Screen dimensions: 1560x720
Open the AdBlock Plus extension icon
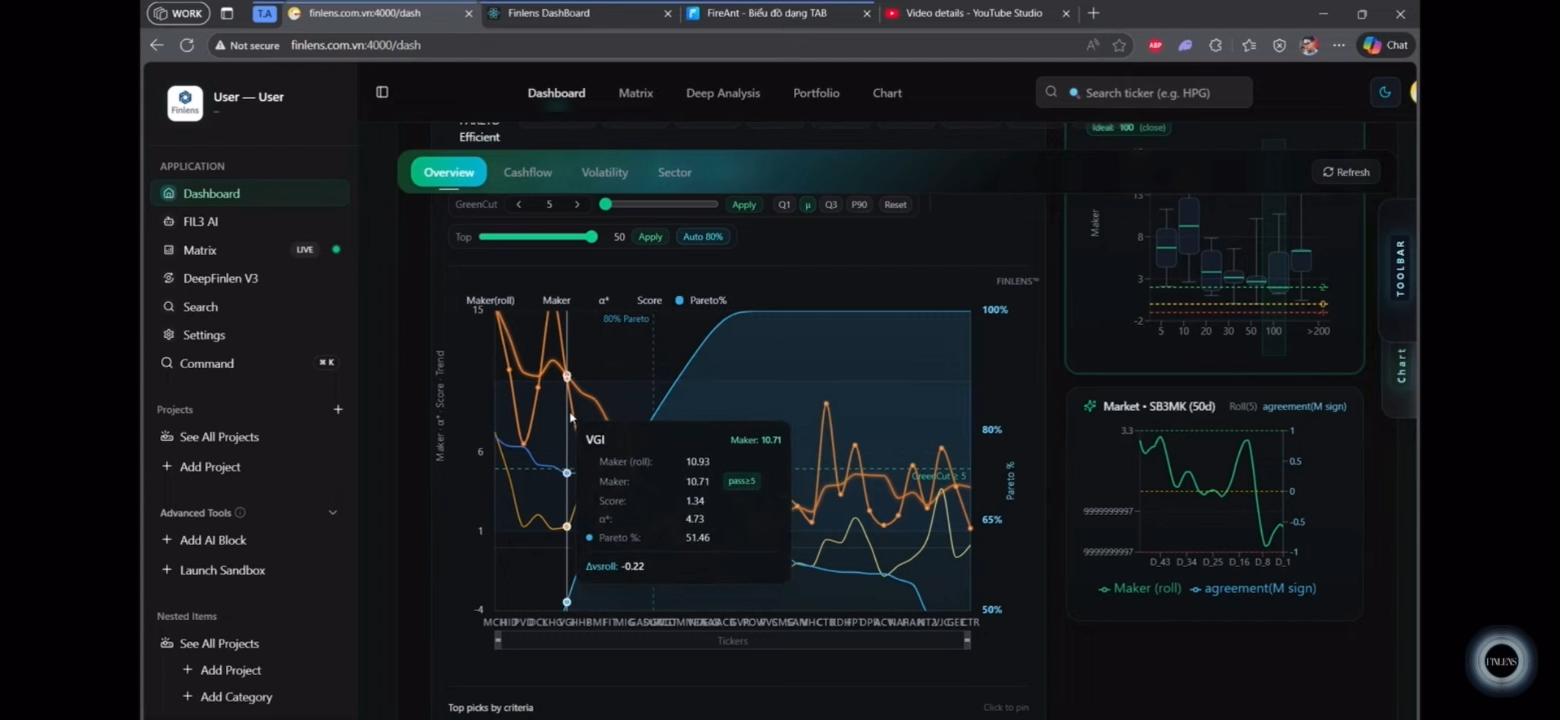pyautogui.click(x=1155, y=45)
